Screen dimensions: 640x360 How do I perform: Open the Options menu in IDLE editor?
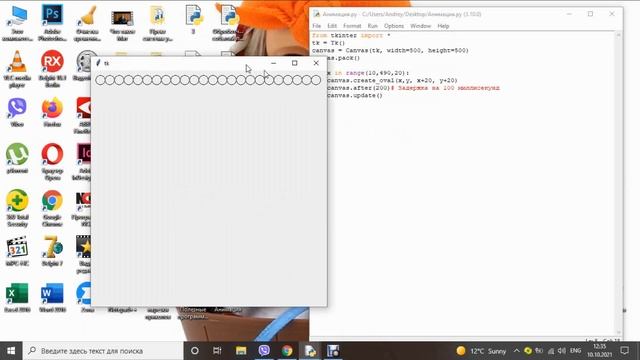click(x=393, y=26)
